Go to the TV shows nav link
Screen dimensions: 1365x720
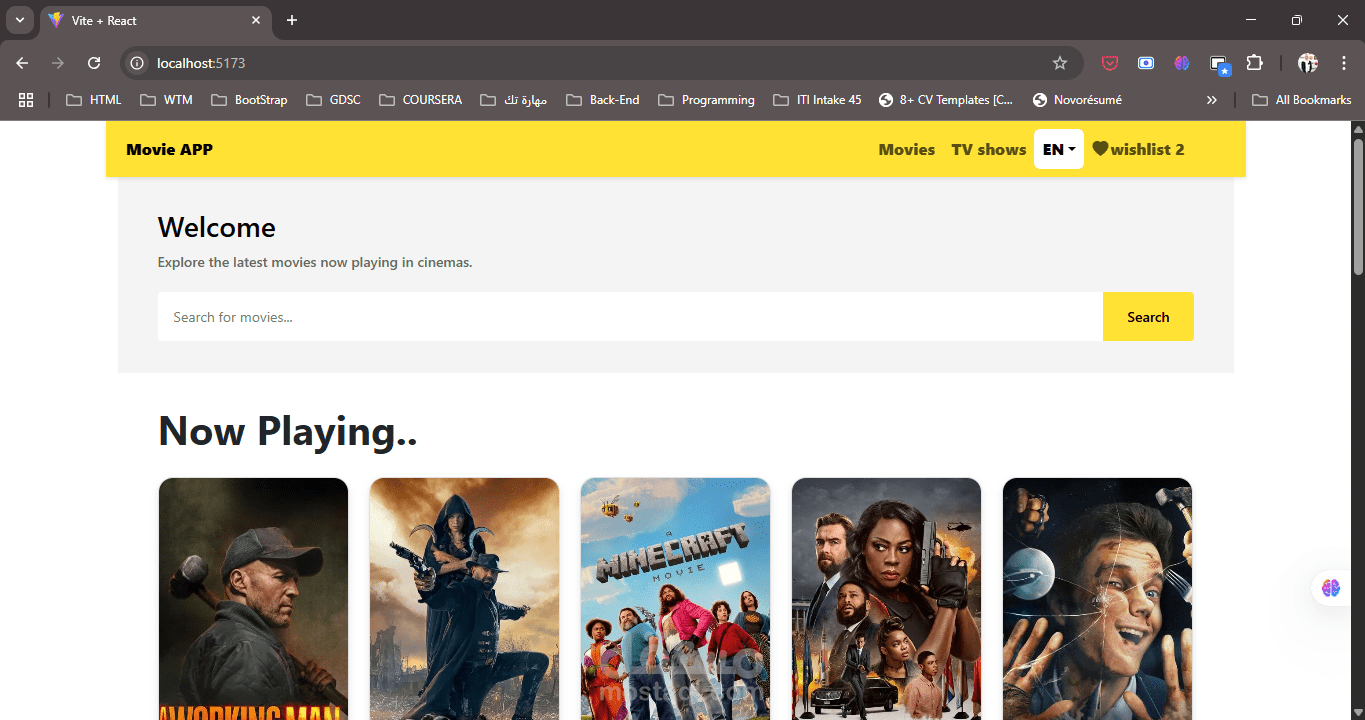pos(989,149)
